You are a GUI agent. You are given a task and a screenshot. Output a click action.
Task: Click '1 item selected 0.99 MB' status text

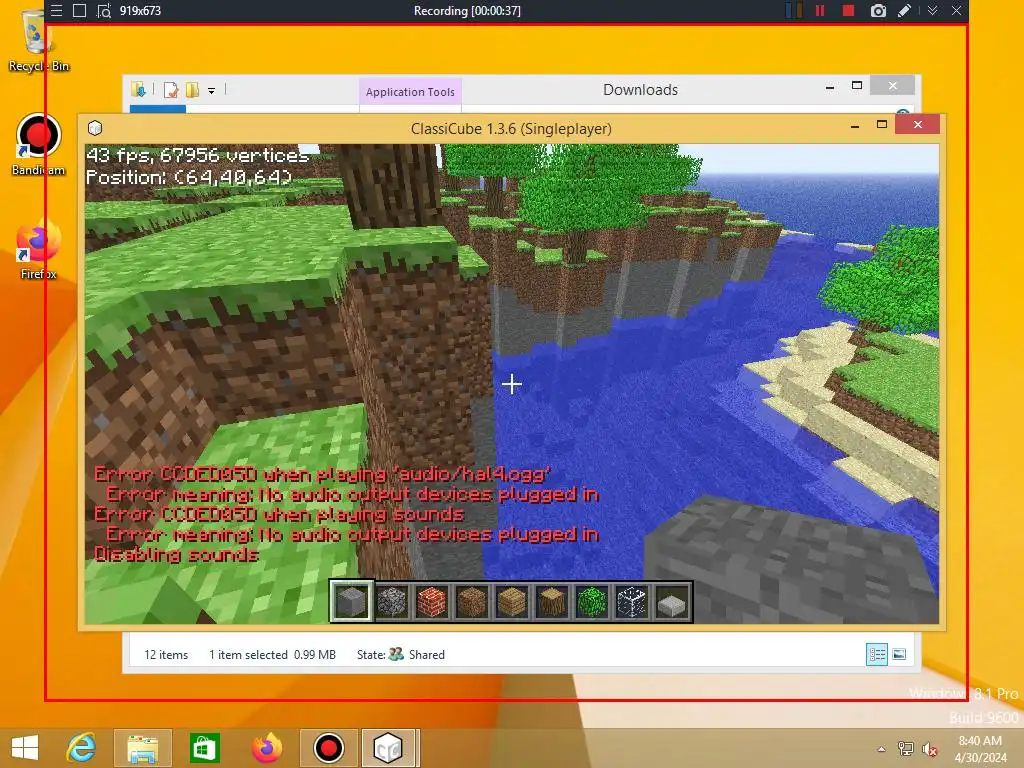click(272, 654)
